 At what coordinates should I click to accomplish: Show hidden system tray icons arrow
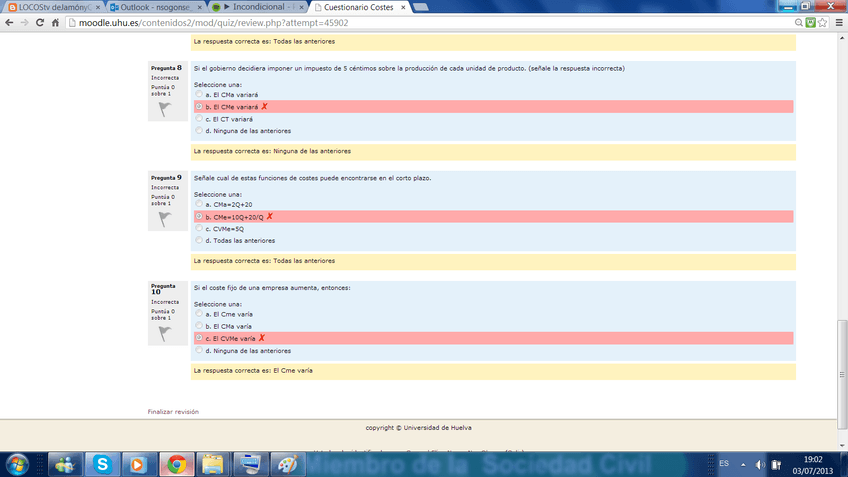pyautogui.click(x=743, y=464)
